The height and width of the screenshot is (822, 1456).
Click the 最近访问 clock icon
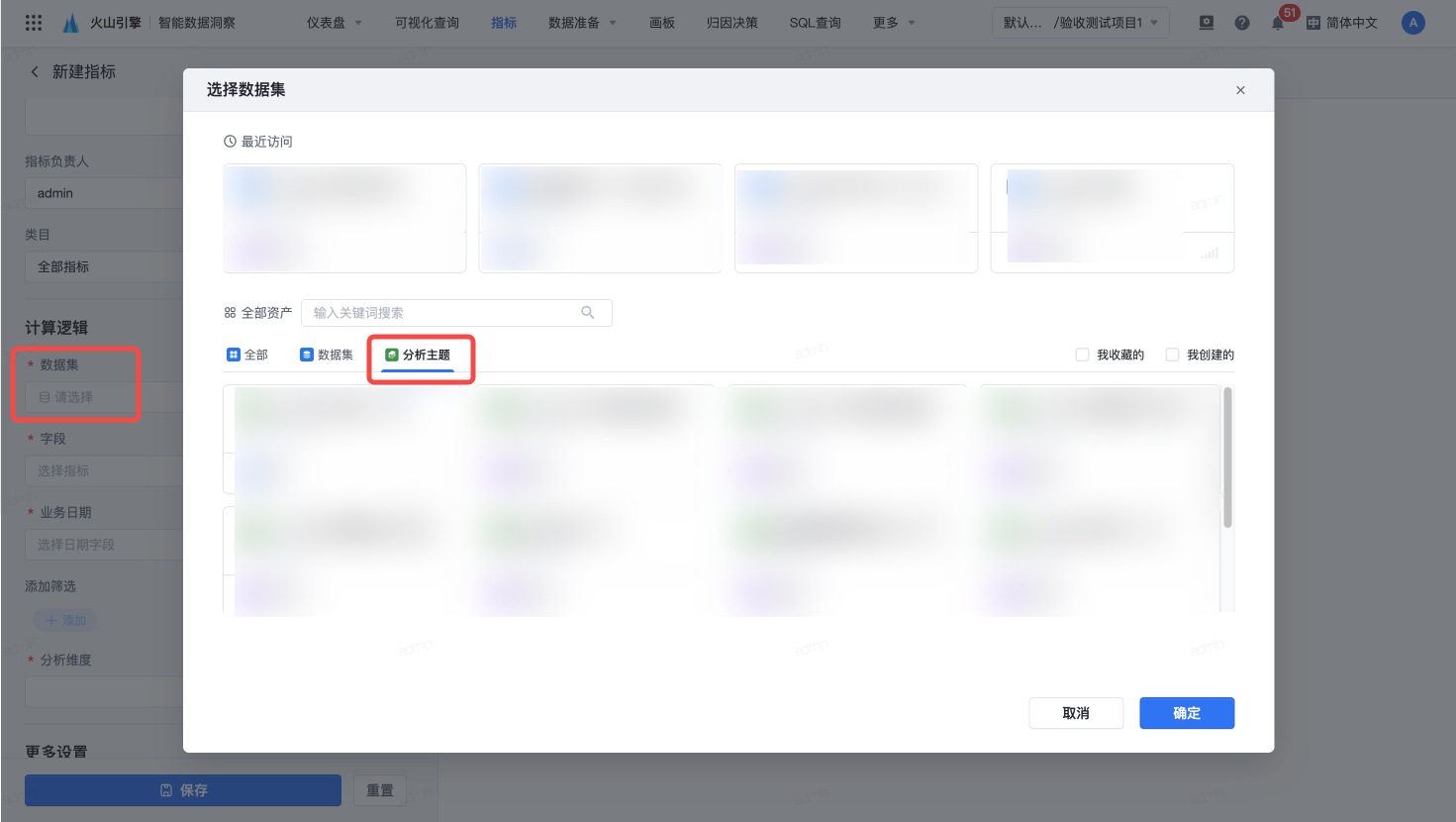tap(230, 142)
